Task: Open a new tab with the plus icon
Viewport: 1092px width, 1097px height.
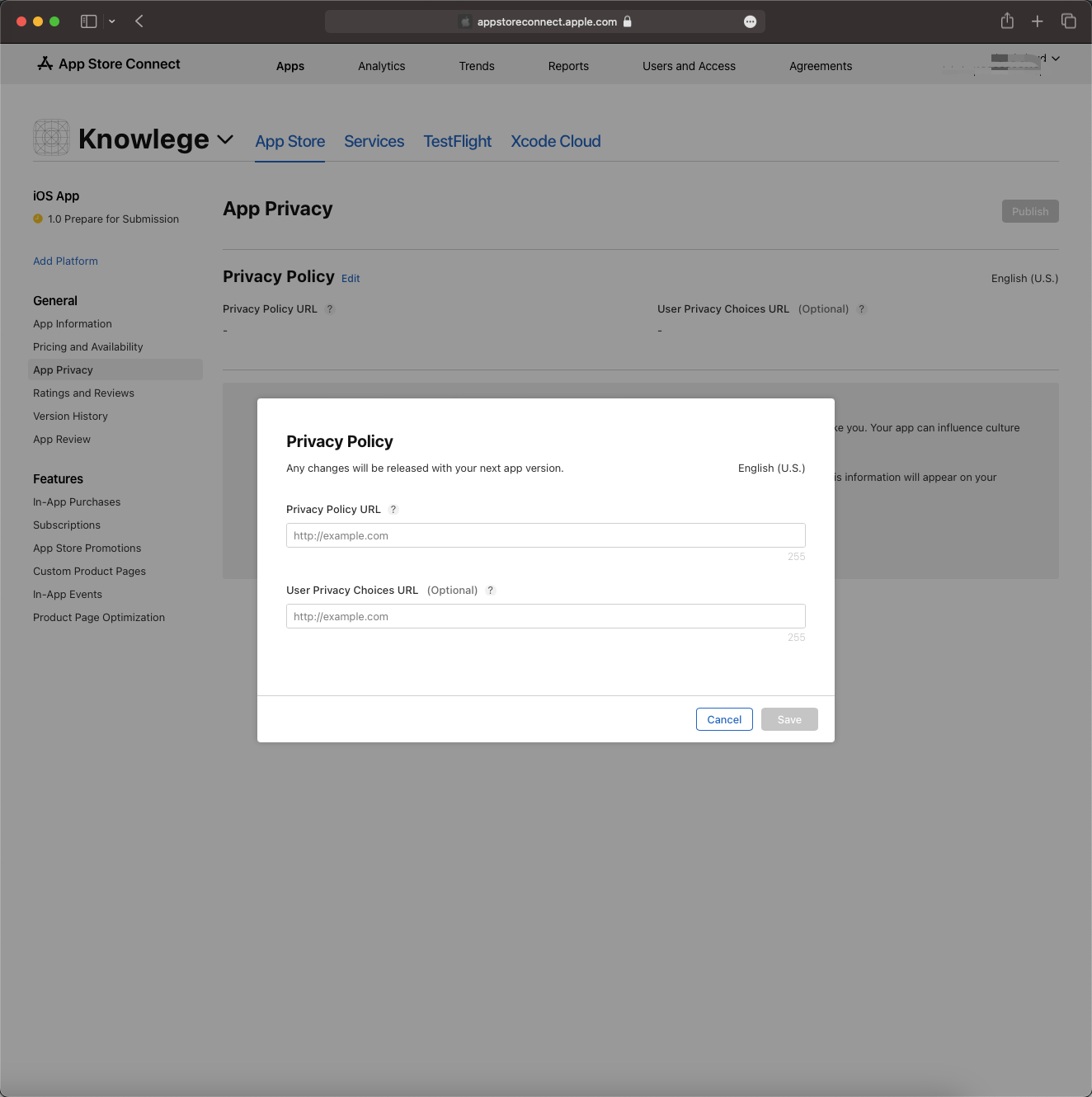Action: pyautogui.click(x=1038, y=21)
